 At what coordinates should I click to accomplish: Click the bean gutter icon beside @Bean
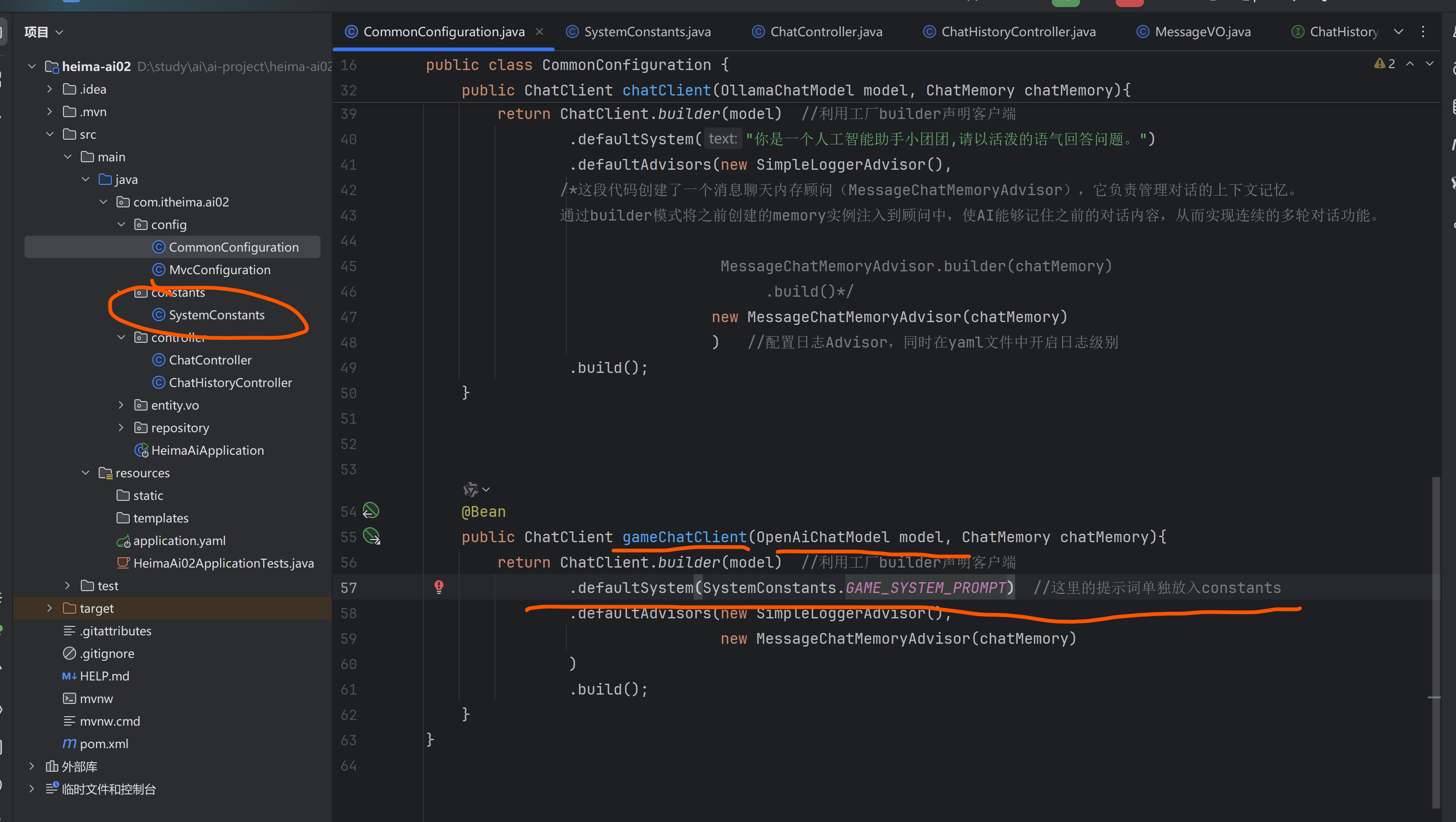[371, 511]
